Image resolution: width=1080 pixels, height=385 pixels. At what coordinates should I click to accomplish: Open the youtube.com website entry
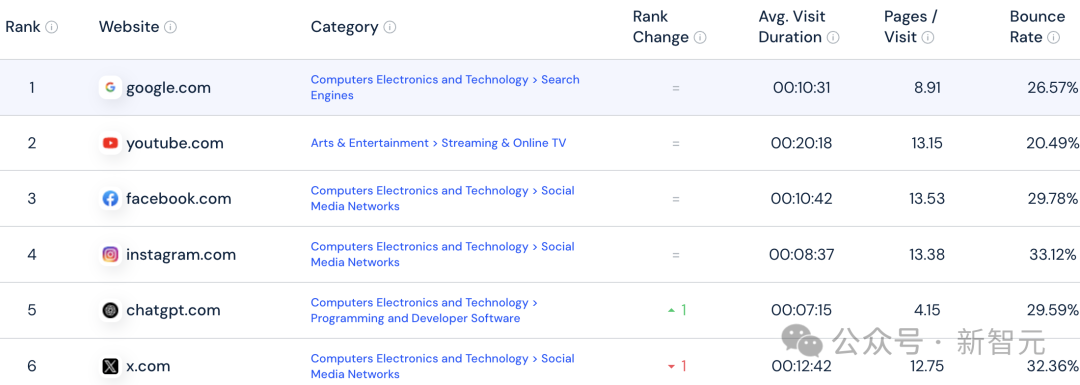coord(175,143)
